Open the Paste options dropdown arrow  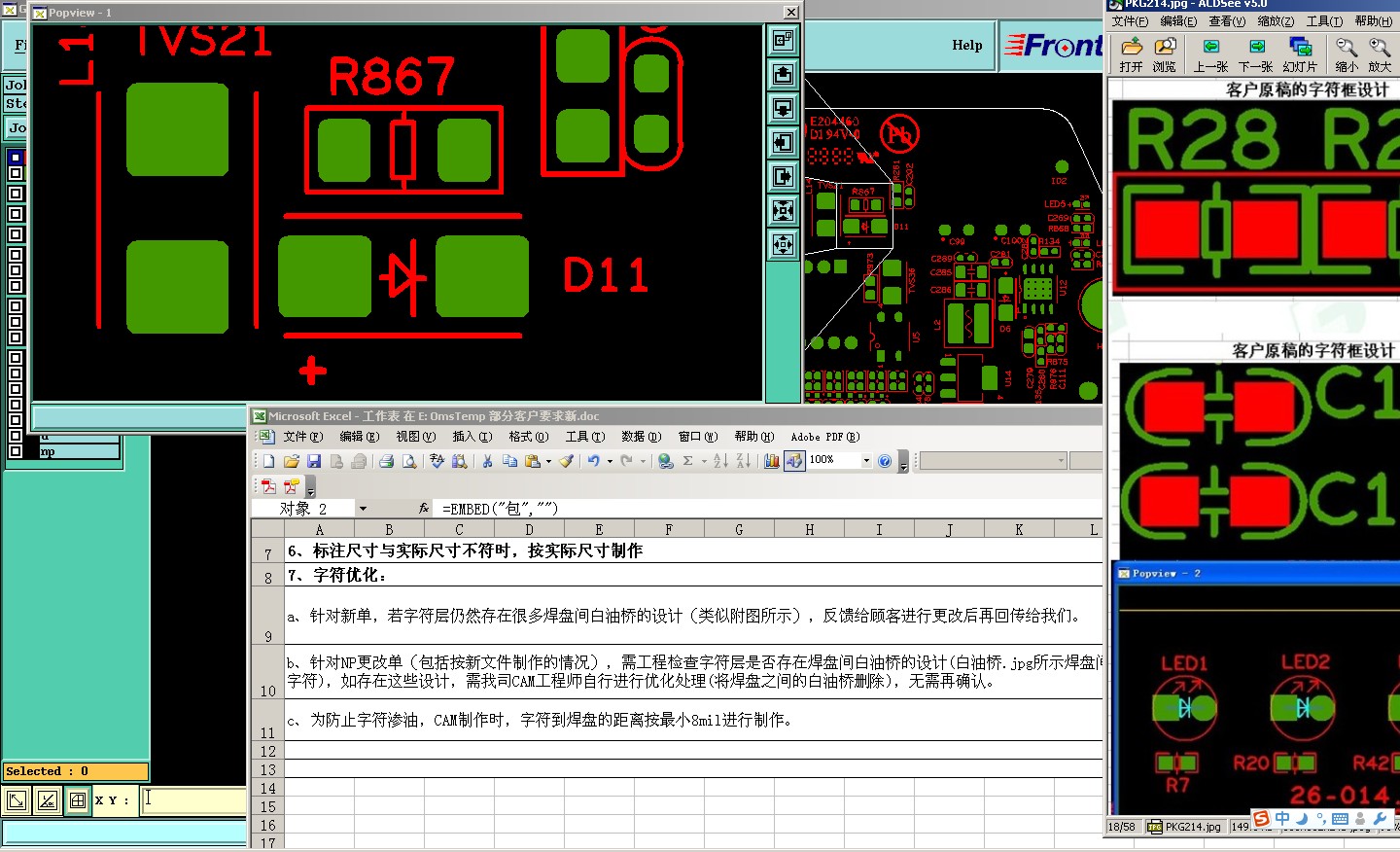coord(548,462)
